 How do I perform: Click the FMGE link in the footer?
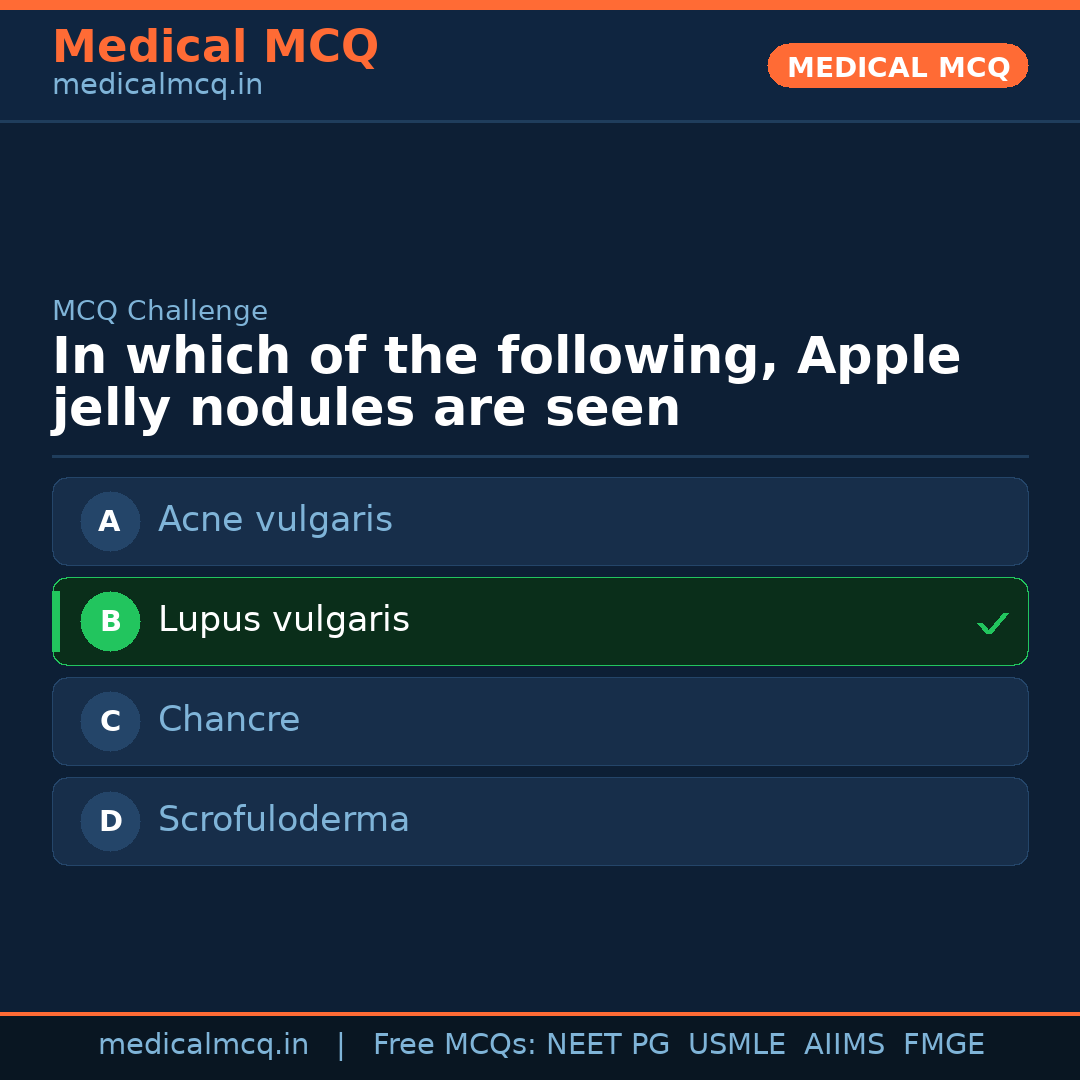(x=943, y=1044)
